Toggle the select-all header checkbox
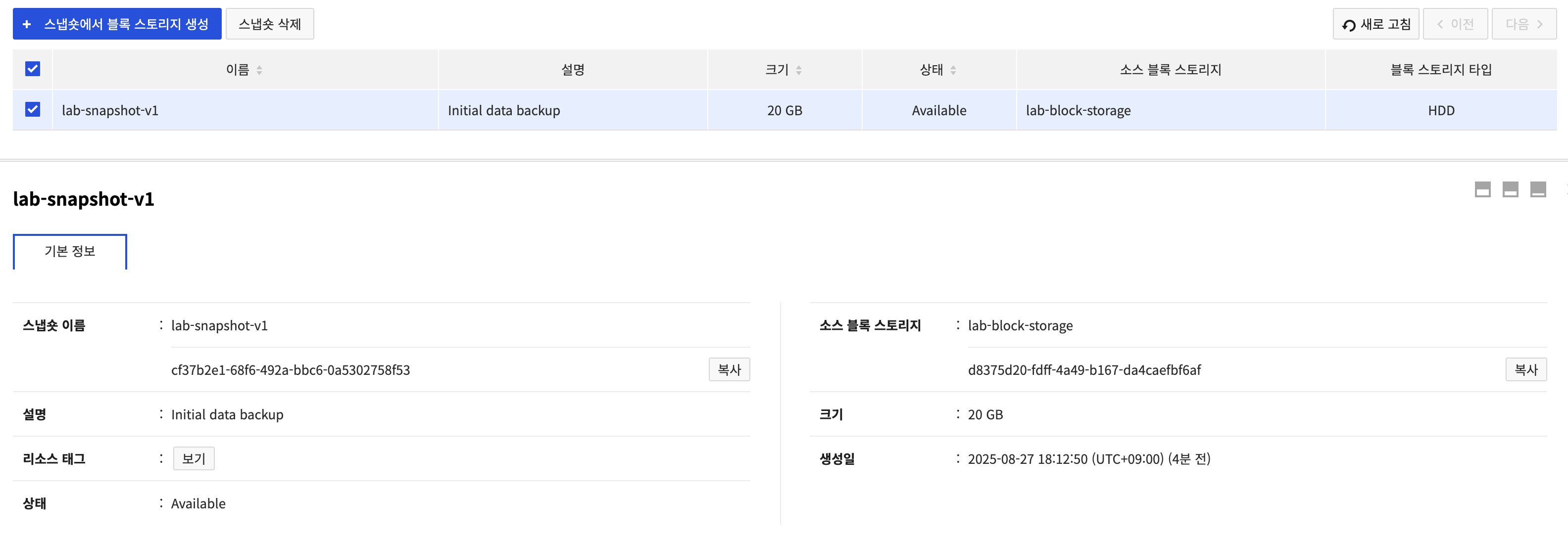This screenshot has width=1568, height=541. 33,69
